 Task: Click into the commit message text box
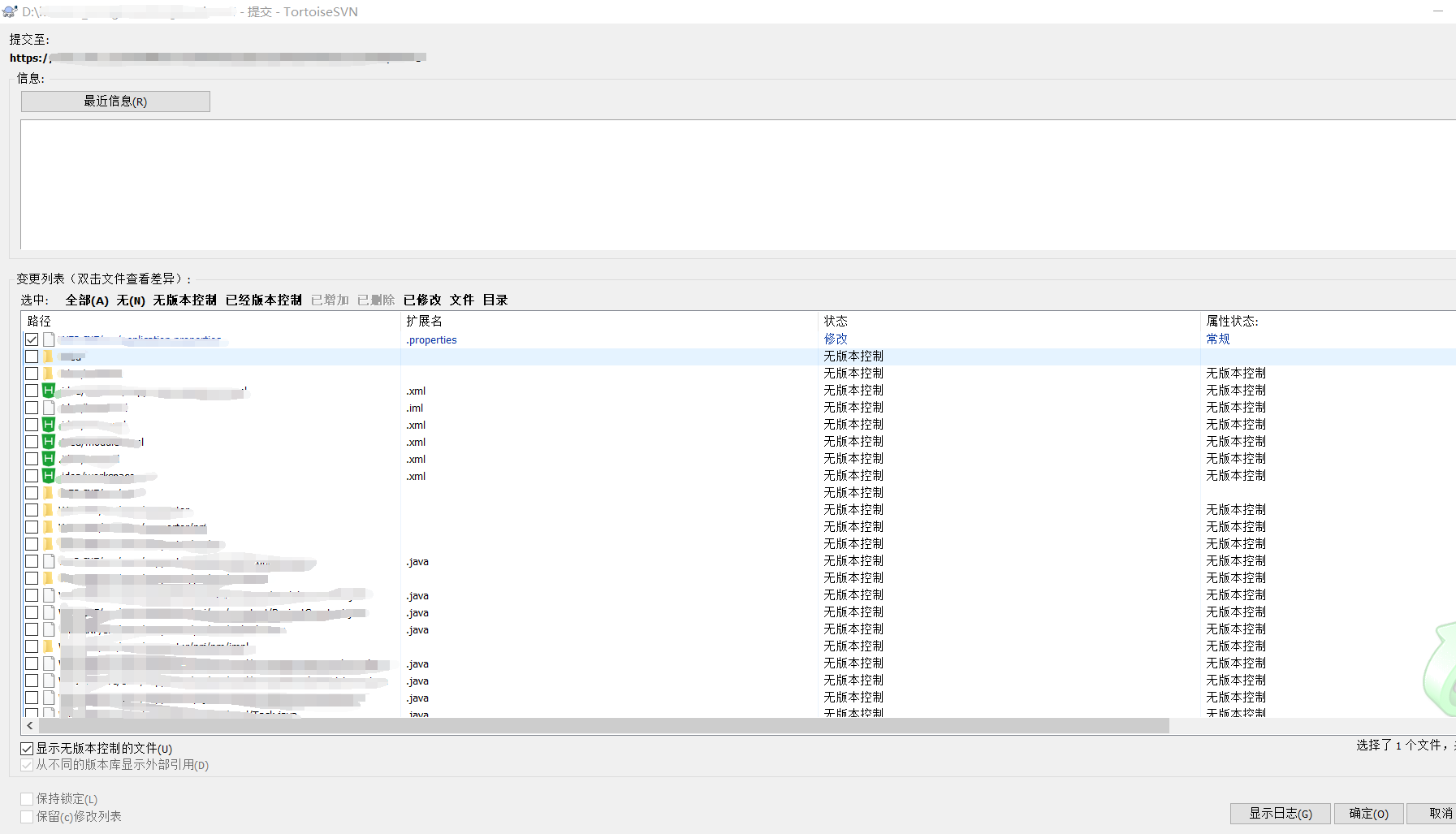pos(738,184)
